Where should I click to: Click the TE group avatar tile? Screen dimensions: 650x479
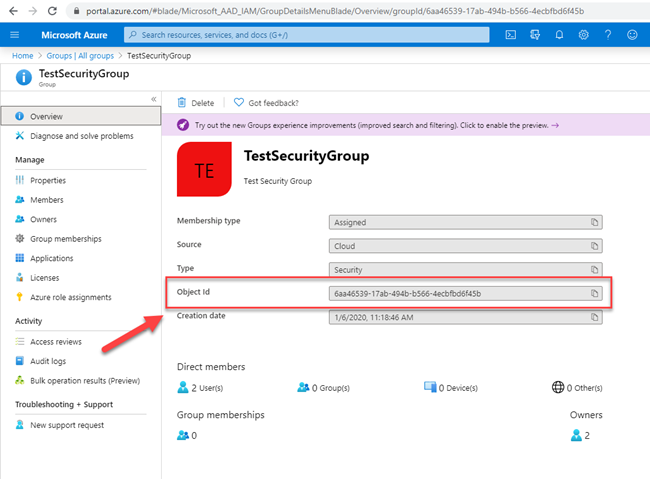coord(204,169)
